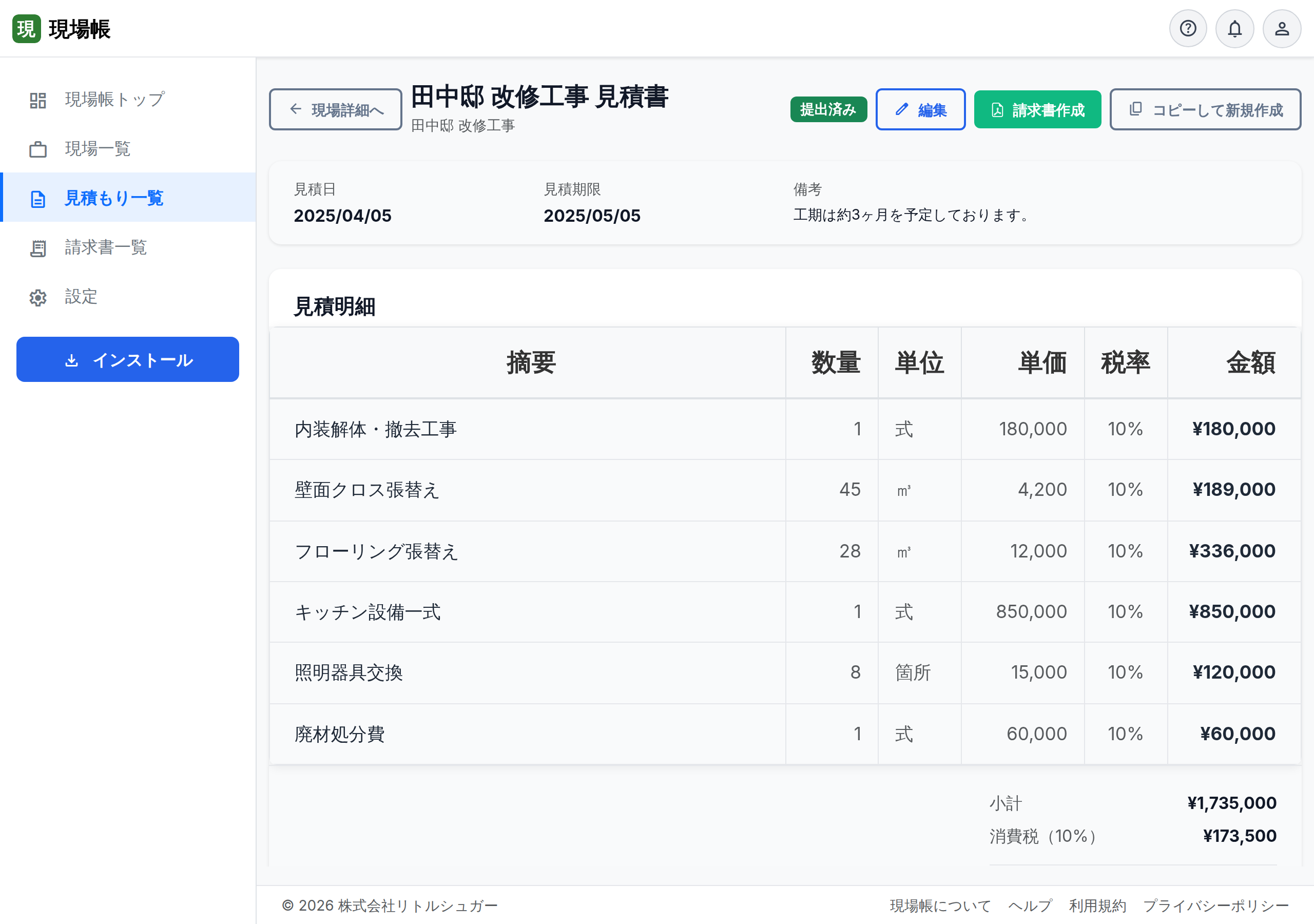Click pencil icon in 編集 button
Screen dimensions: 1314x924
[902, 109]
